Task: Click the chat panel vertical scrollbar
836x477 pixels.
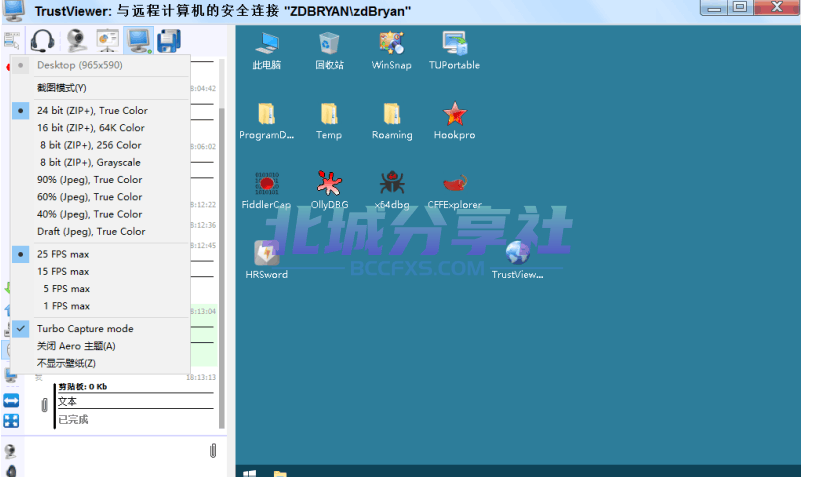Action: (221, 244)
